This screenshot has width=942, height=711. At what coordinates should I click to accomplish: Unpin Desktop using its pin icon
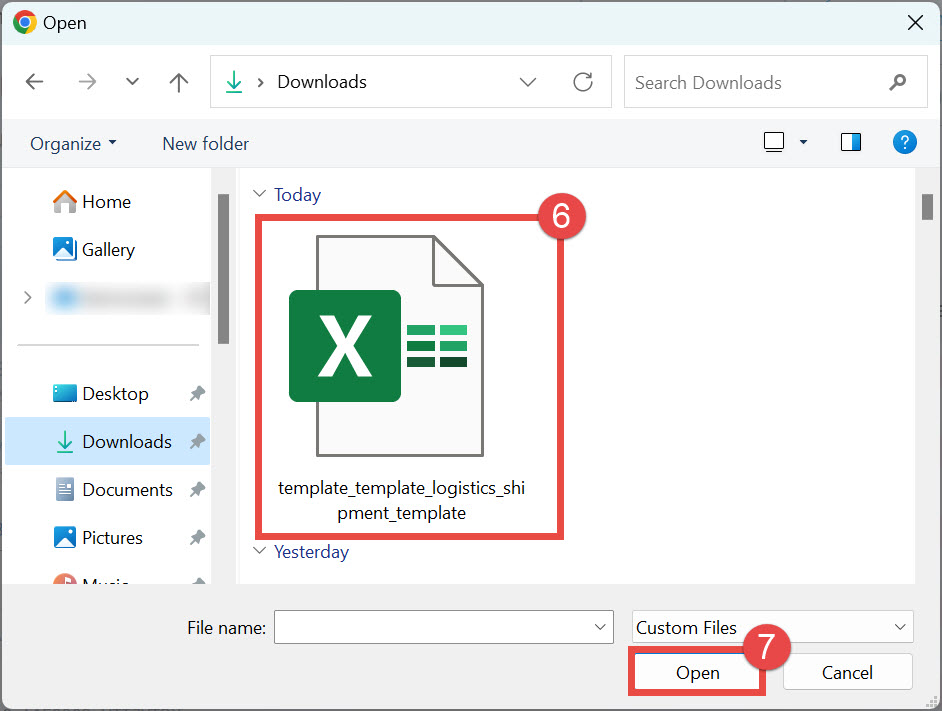197,394
